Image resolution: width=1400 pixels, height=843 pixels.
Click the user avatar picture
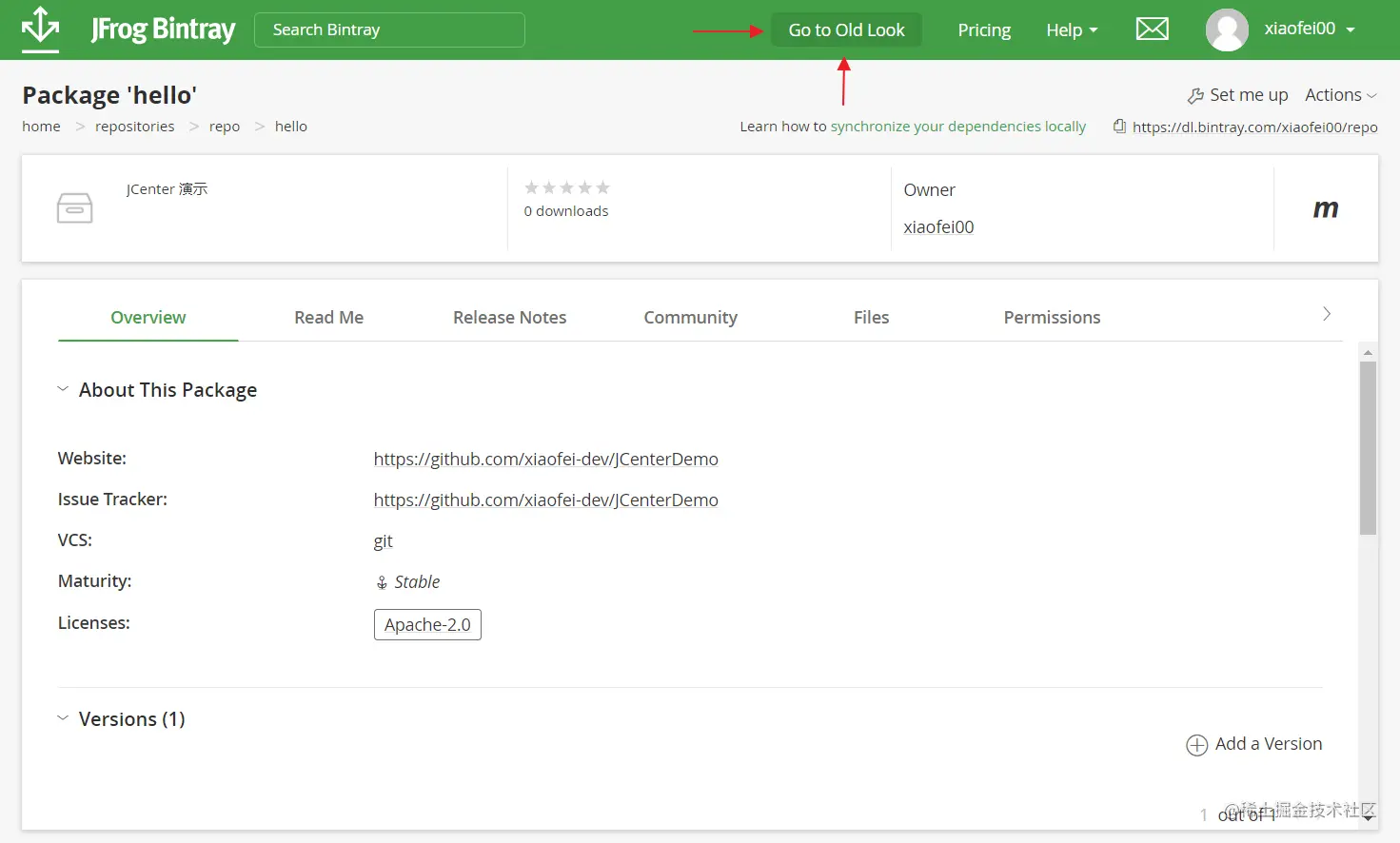(x=1227, y=29)
